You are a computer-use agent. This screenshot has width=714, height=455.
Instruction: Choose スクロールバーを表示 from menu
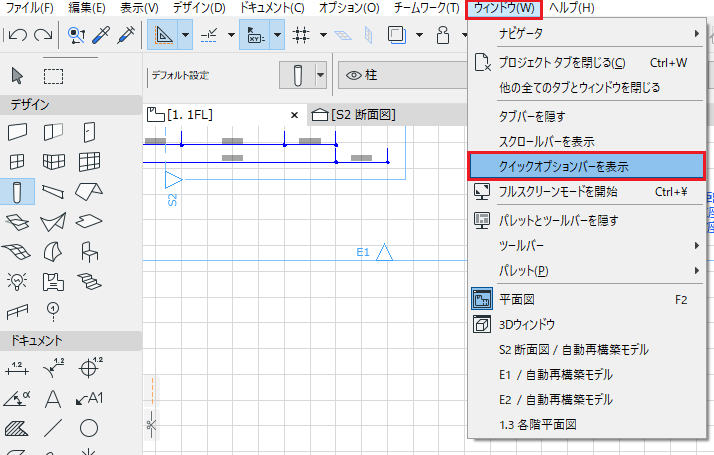(587, 142)
